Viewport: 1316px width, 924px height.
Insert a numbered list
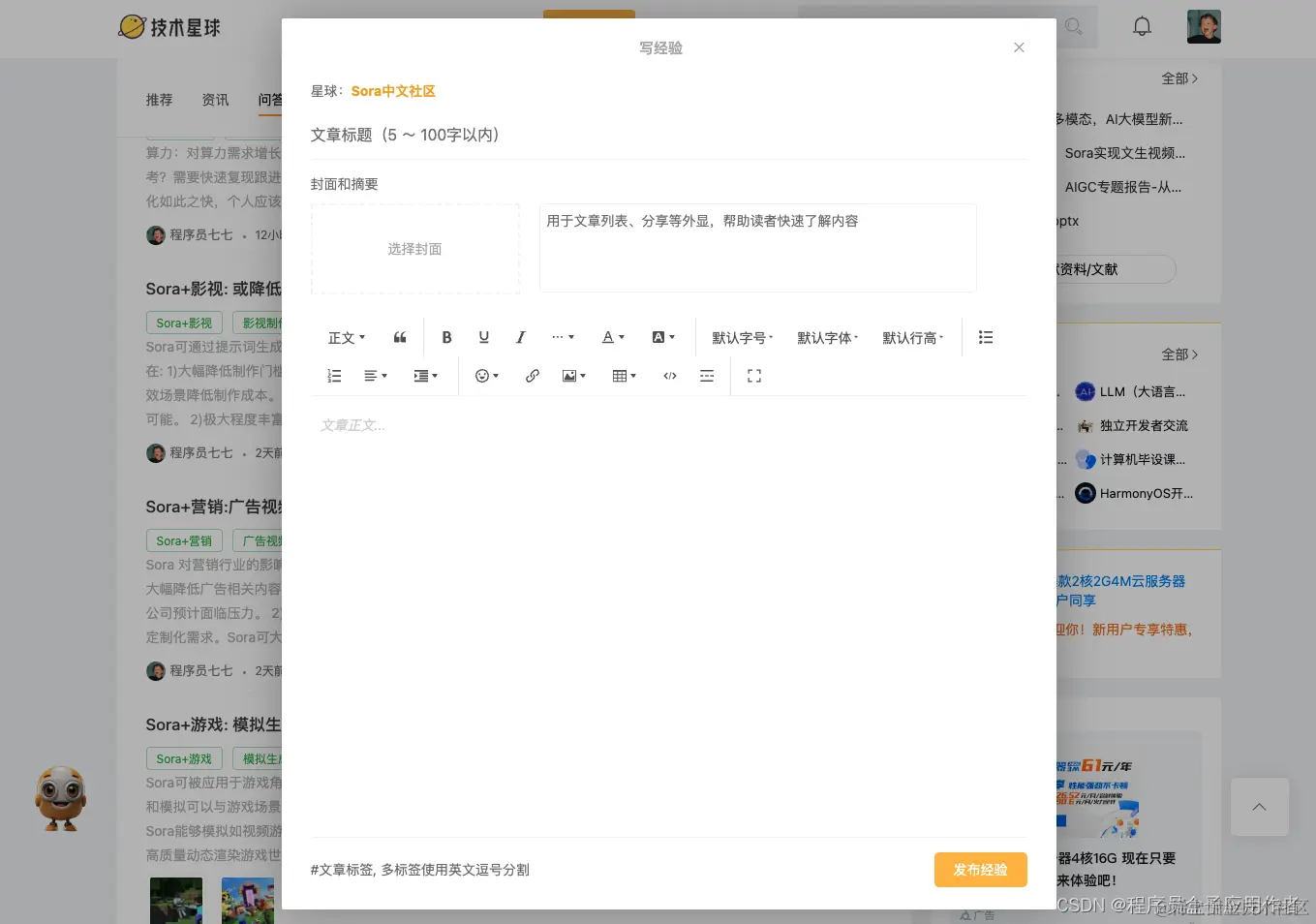pyautogui.click(x=334, y=376)
